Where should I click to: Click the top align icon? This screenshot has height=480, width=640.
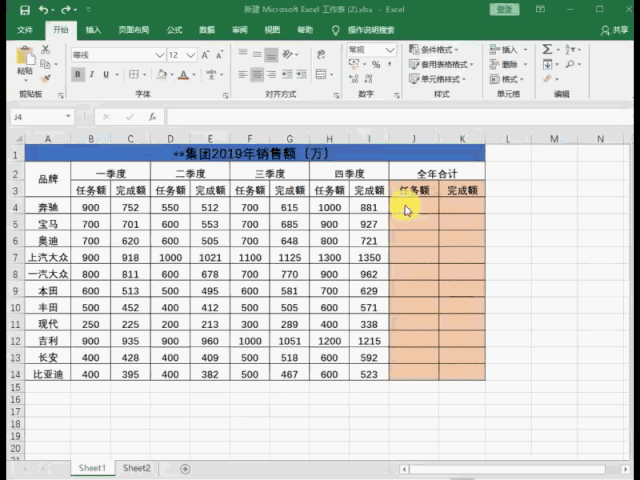point(243,52)
